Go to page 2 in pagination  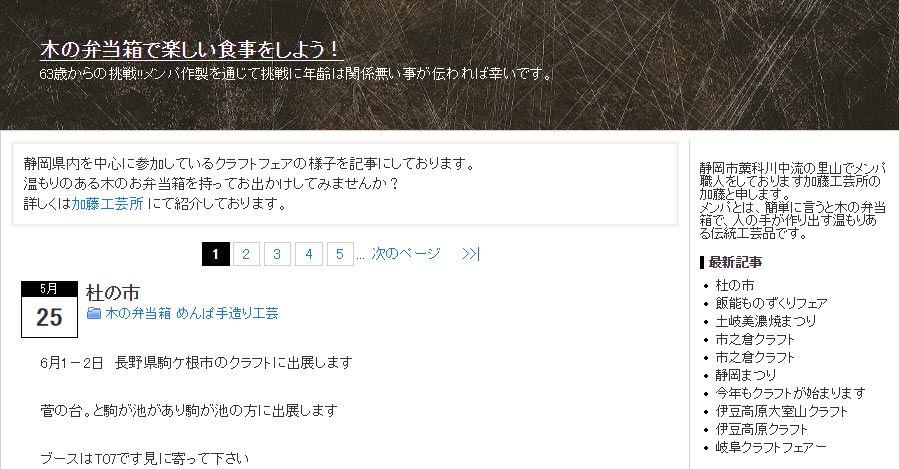(246, 254)
